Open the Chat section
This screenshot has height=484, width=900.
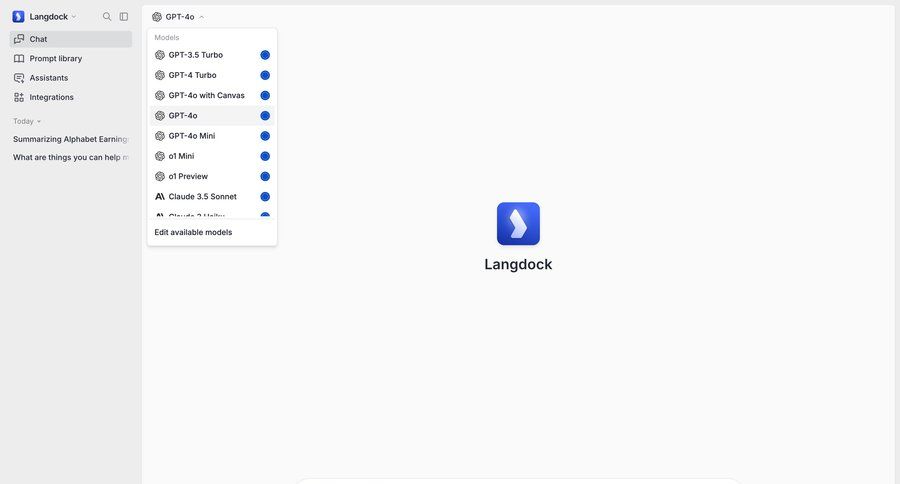click(x=71, y=39)
